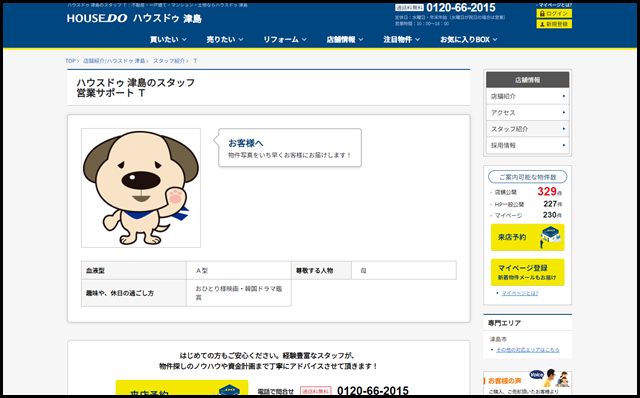
Task: Click the 227 件 HP listing count
Action: (553, 204)
